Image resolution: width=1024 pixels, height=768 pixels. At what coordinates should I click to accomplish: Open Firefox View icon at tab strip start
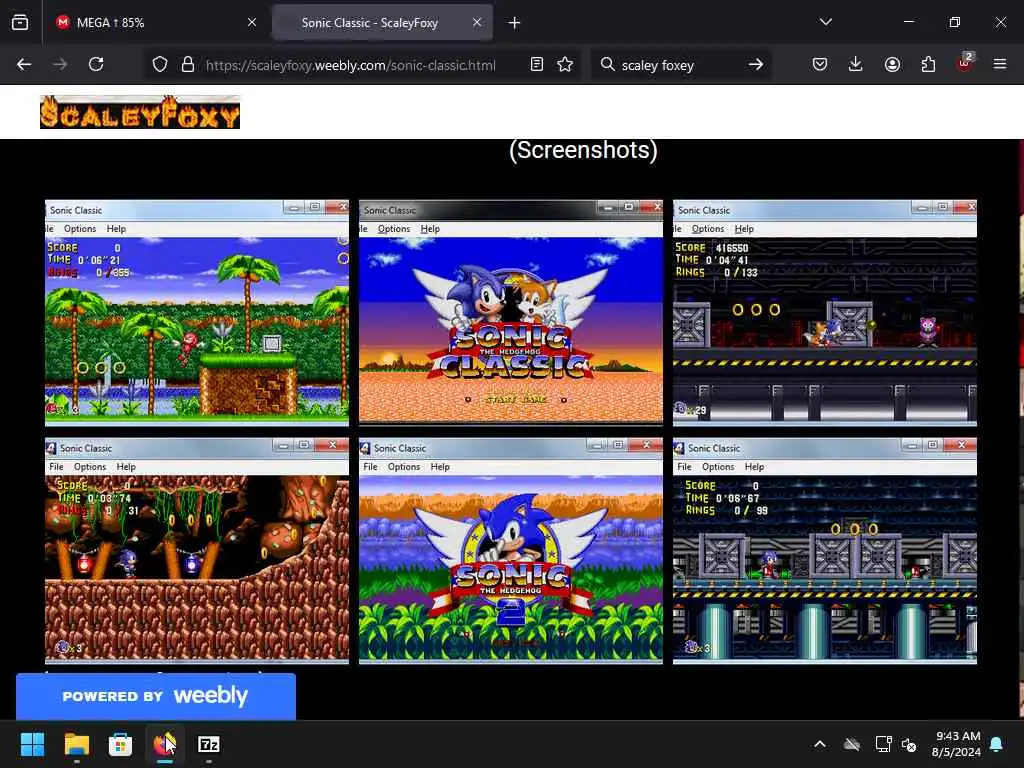click(x=20, y=22)
